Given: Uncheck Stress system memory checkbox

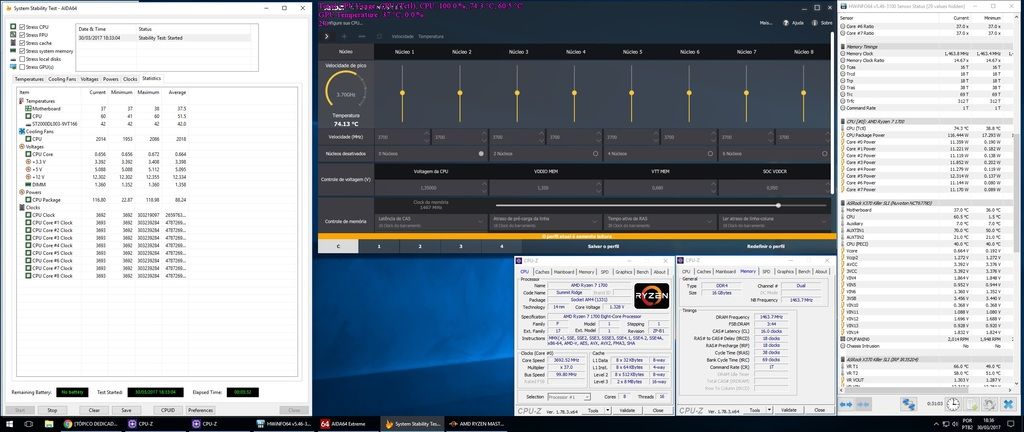Looking at the screenshot, I should [22, 51].
